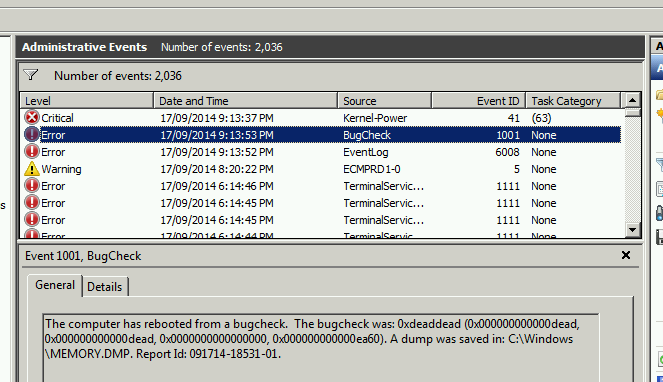Click event ID 6008 cell
The width and height of the screenshot is (663, 382).
(507, 152)
